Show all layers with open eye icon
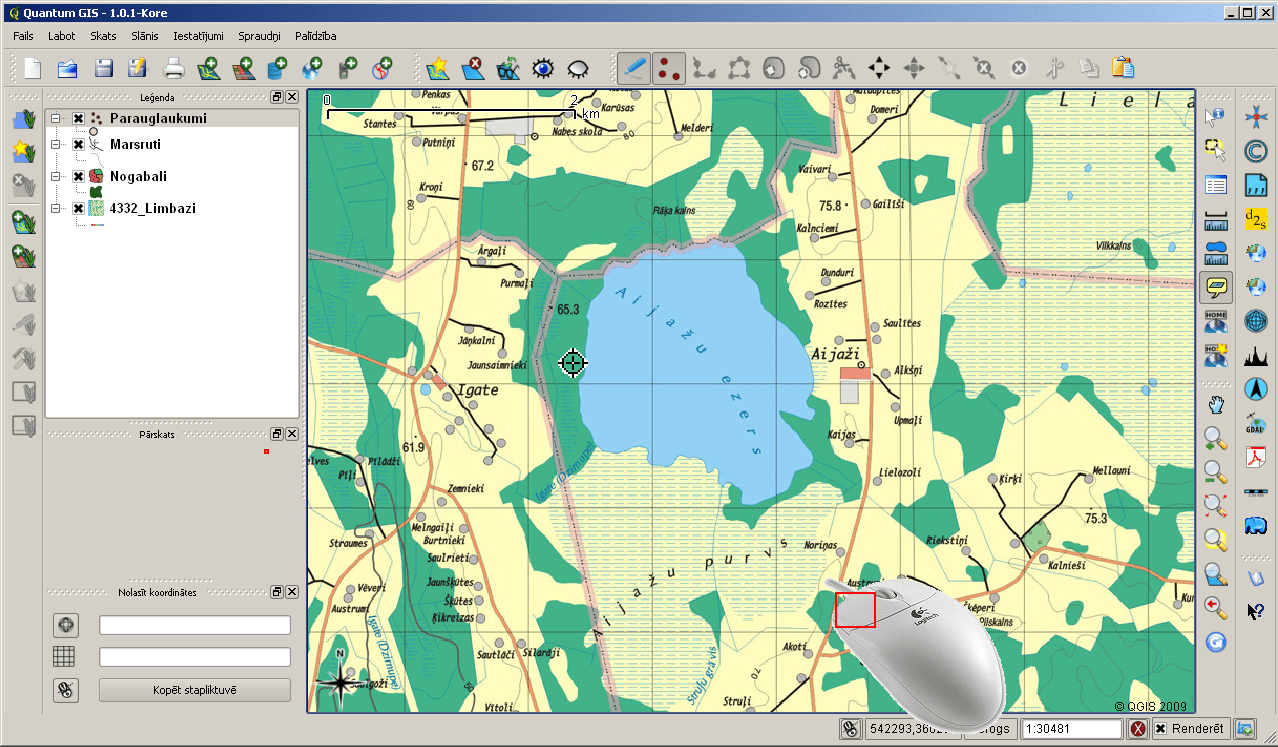The height and width of the screenshot is (747, 1278). click(544, 68)
